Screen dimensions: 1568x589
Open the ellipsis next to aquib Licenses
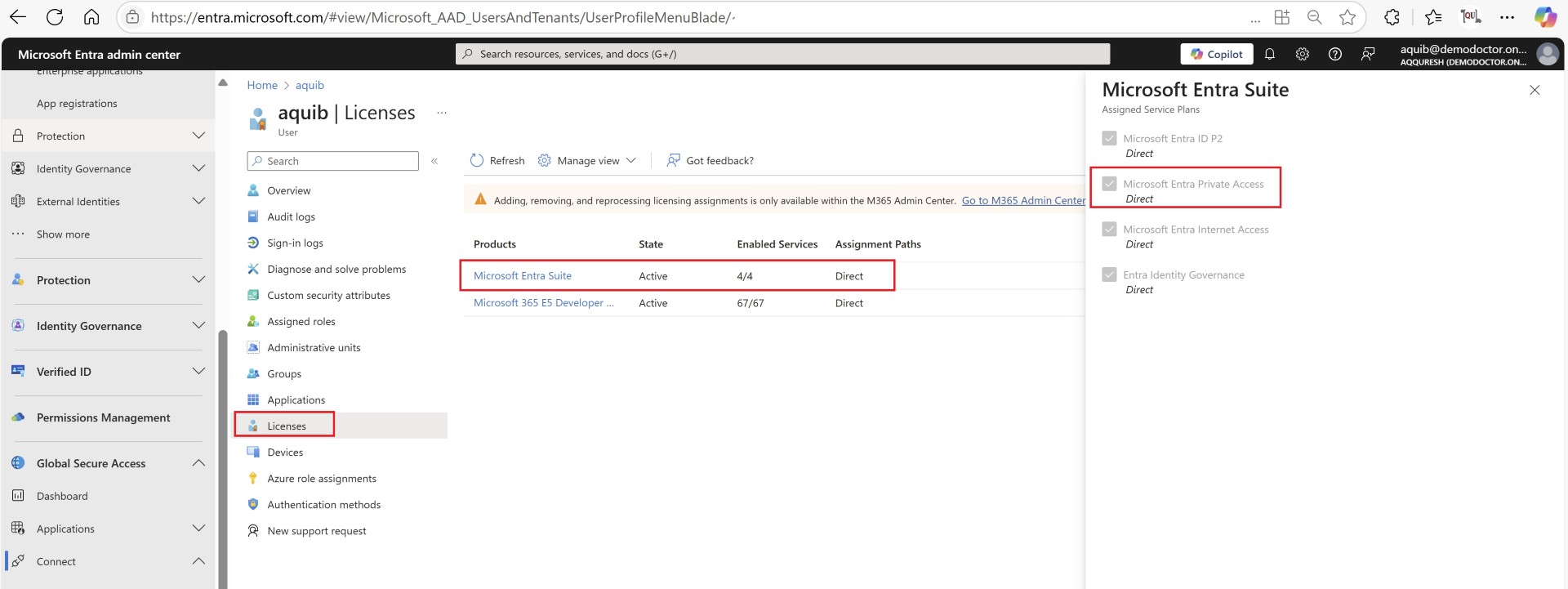442,113
